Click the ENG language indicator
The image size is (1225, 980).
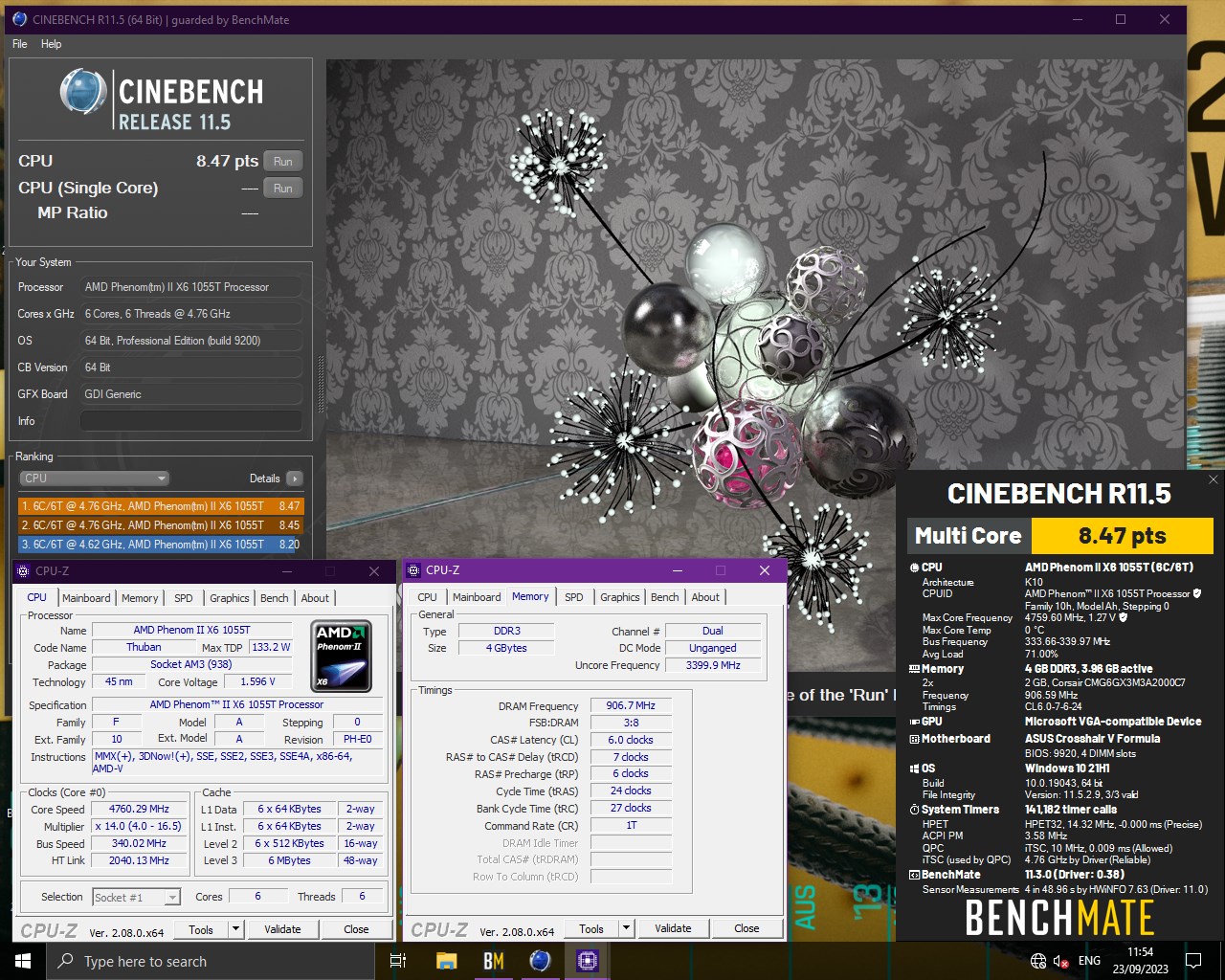click(1089, 961)
